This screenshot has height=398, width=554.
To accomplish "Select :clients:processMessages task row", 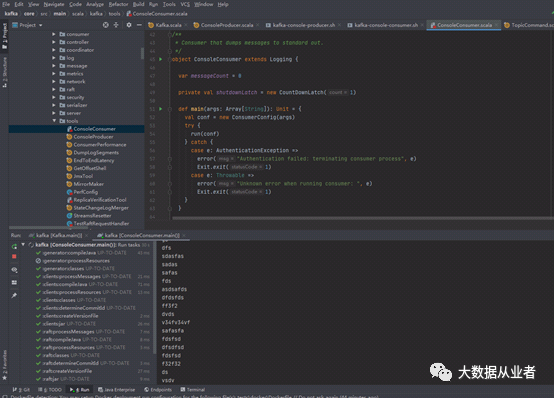I will 92,276.
